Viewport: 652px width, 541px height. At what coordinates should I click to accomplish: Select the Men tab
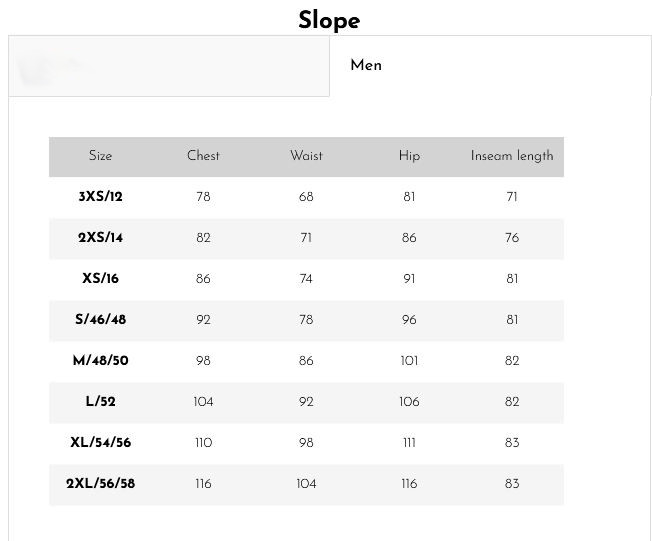pos(366,66)
